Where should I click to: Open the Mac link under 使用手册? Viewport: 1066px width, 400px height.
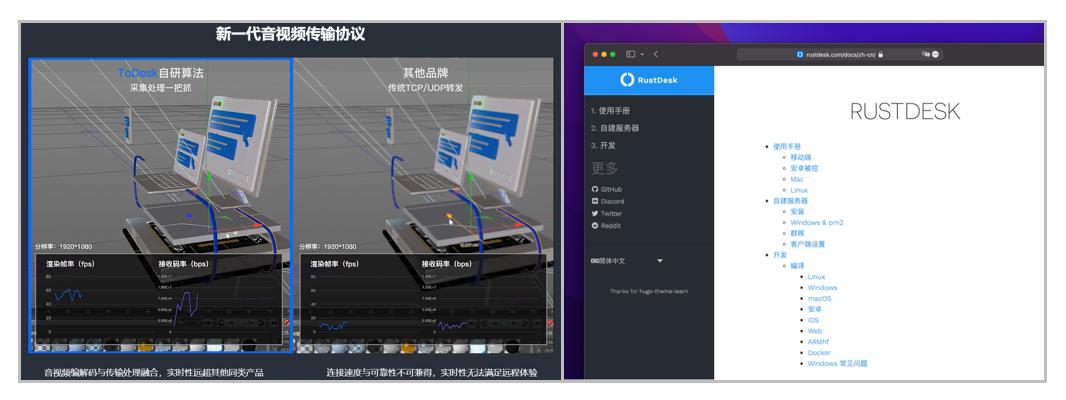tap(797, 179)
